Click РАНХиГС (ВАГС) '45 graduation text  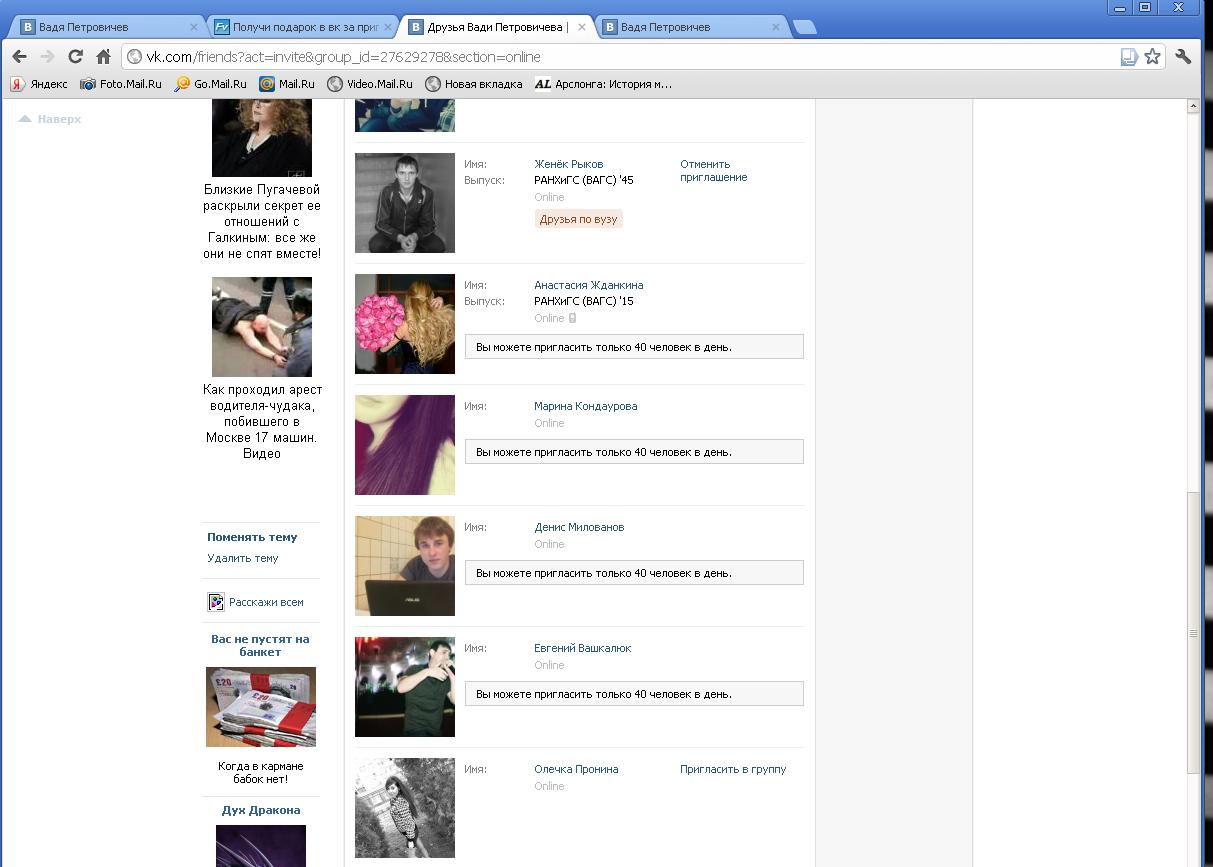click(x=584, y=180)
